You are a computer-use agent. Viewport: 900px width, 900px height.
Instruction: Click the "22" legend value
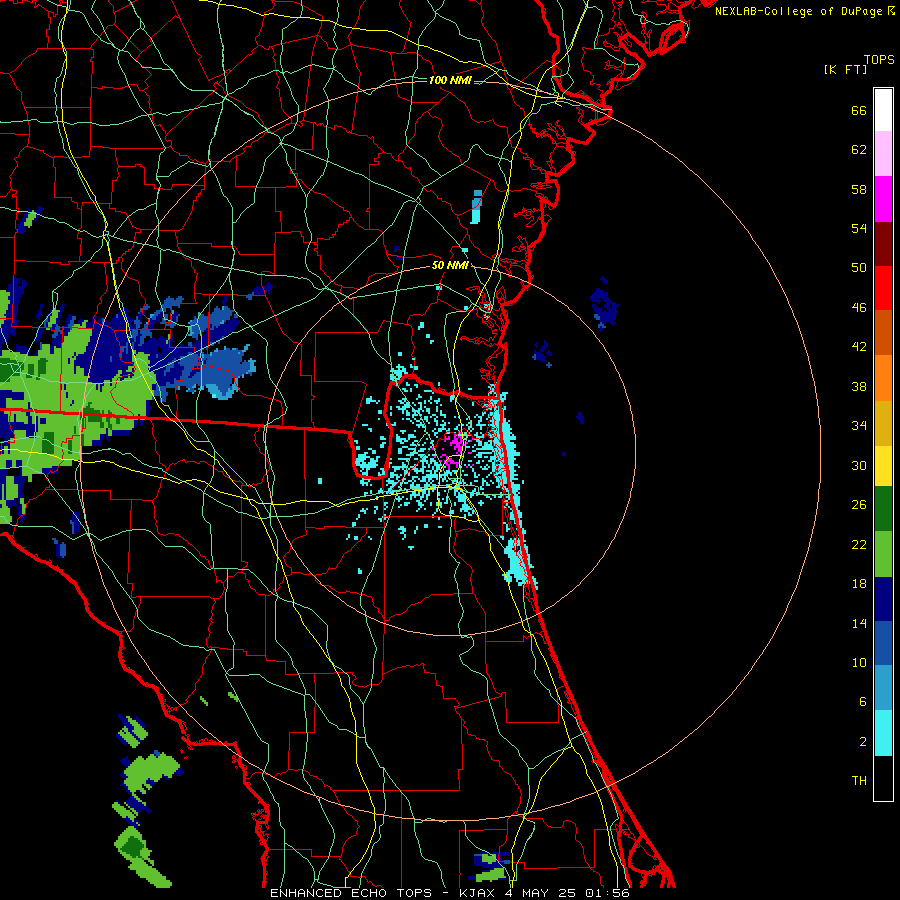click(x=859, y=544)
